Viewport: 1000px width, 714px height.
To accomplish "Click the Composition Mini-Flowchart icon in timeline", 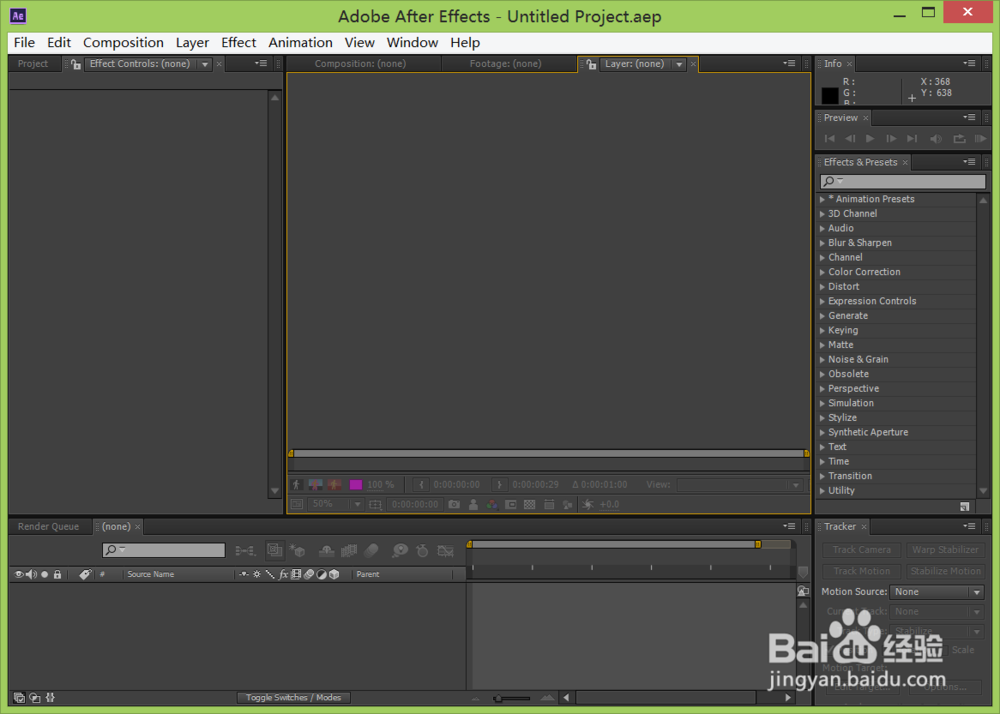I will point(246,551).
